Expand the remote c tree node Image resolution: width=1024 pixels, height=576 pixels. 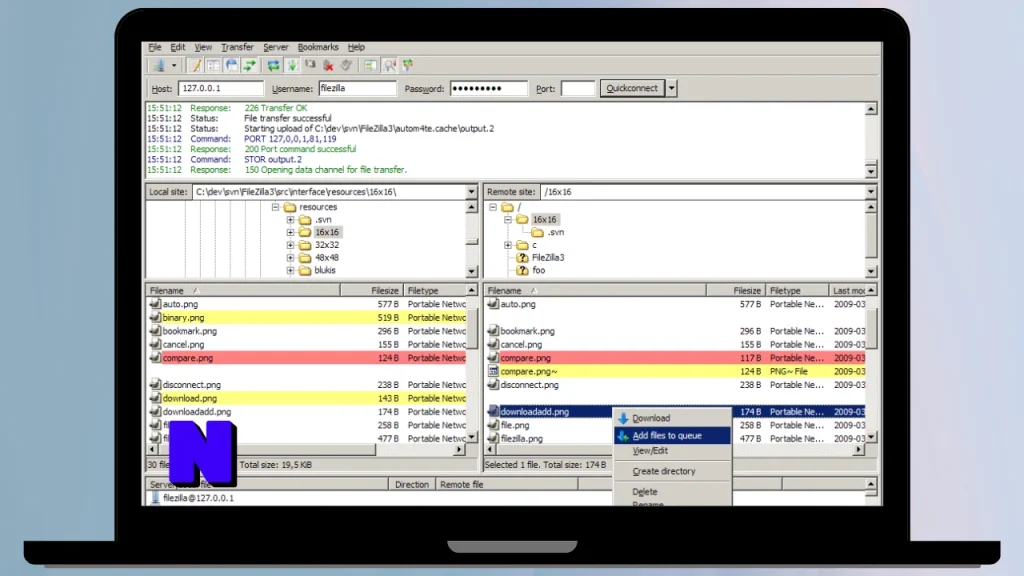[507, 245]
